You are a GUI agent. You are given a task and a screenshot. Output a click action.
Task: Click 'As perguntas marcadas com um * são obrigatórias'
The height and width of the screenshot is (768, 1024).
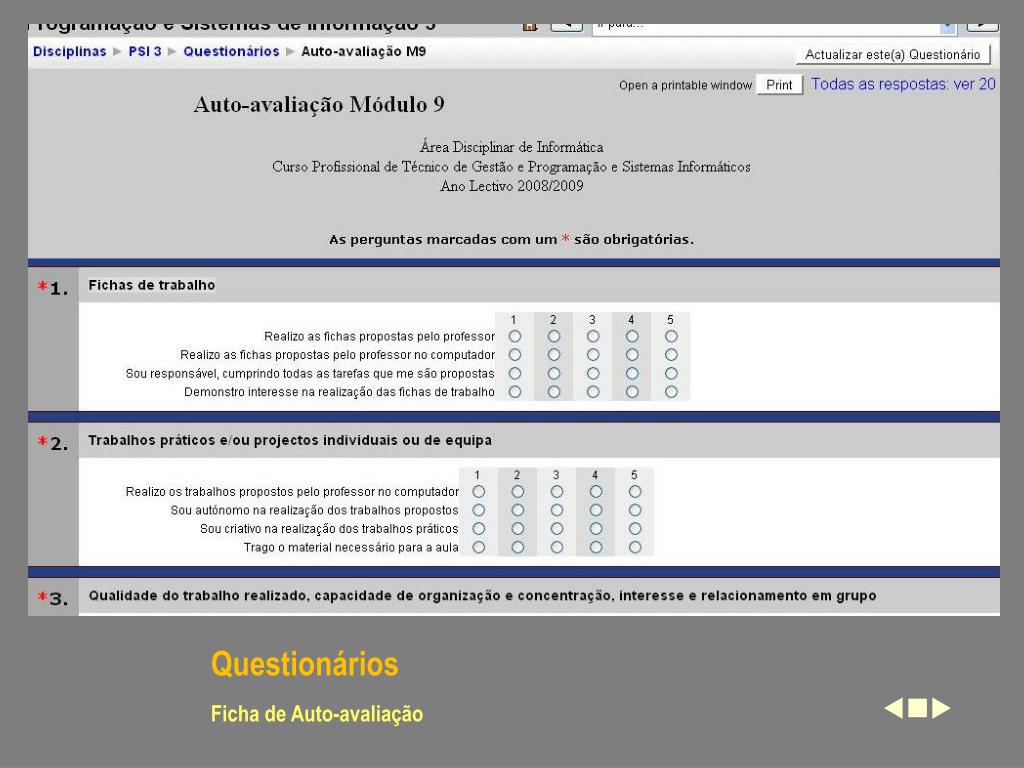[x=511, y=240]
